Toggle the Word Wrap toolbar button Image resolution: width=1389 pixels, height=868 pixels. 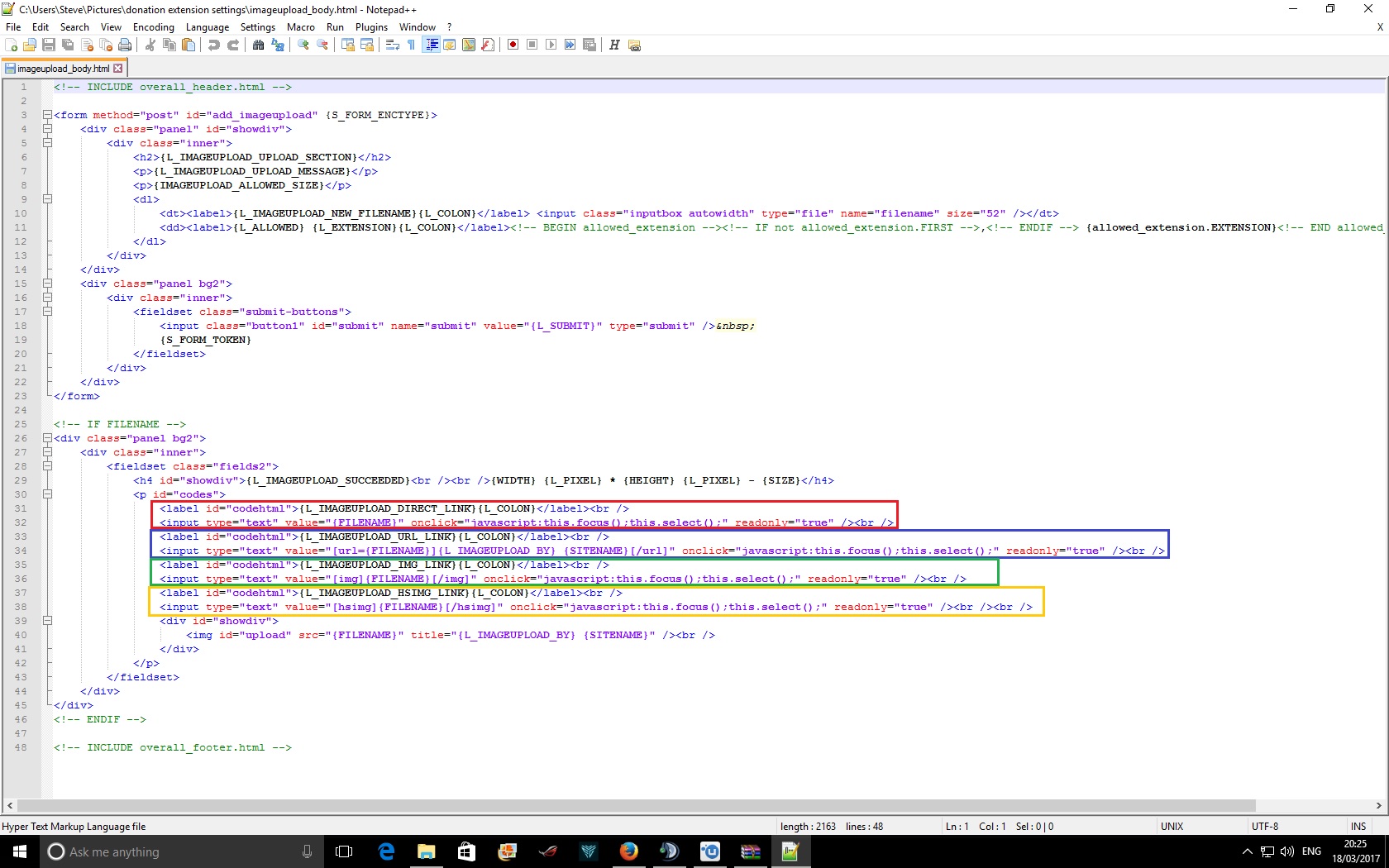(x=393, y=45)
